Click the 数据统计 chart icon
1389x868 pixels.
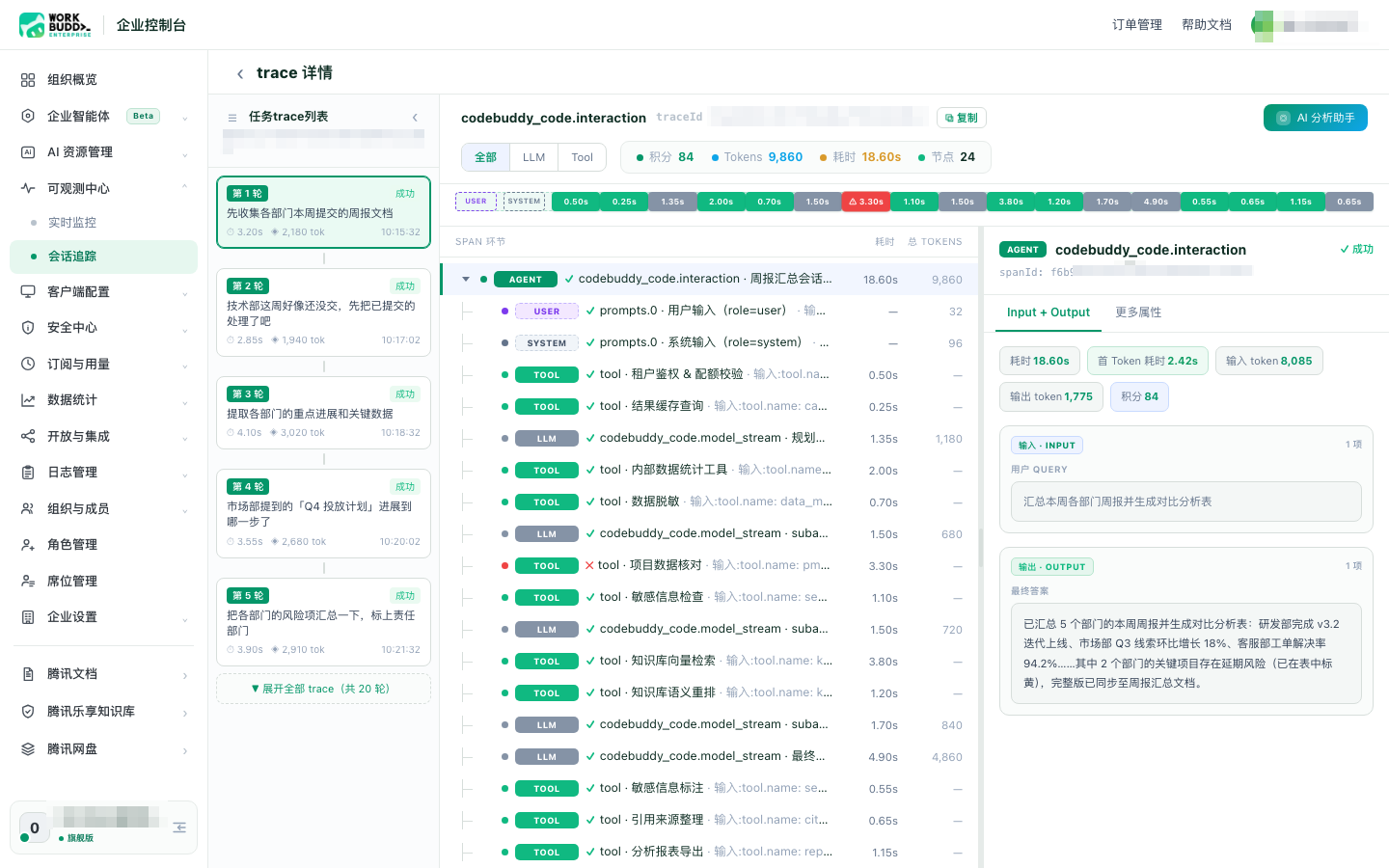(x=28, y=400)
